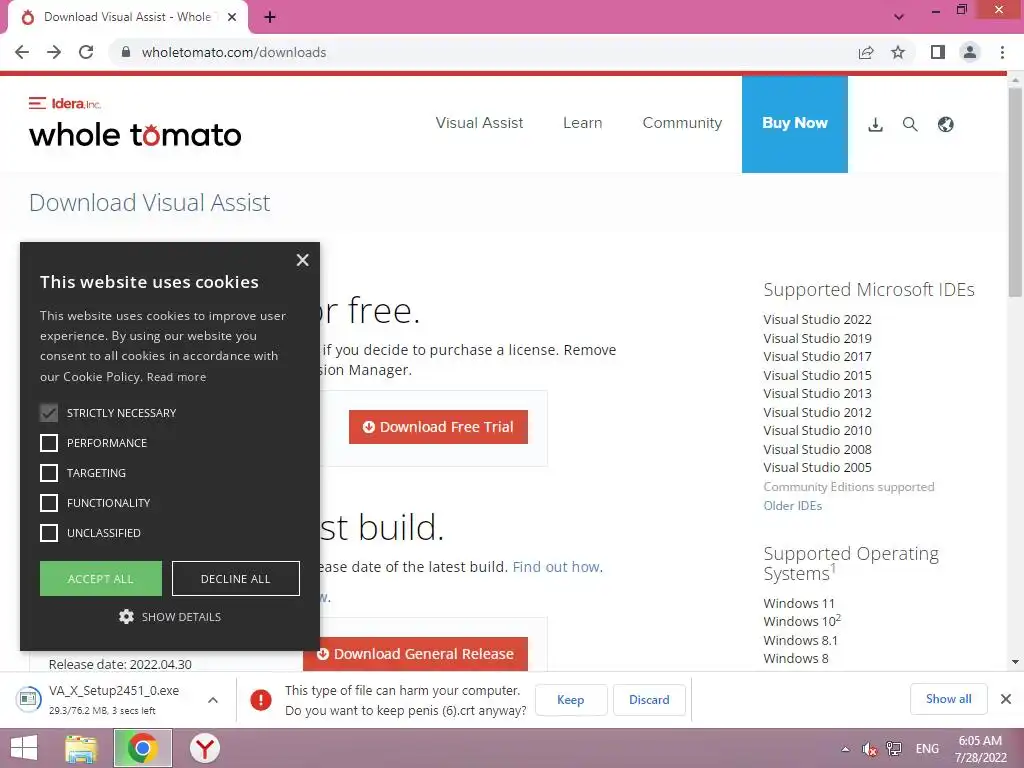Open the Windows Start menu
Viewport: 1024px width, 768px height.
[x=24, y=748]
